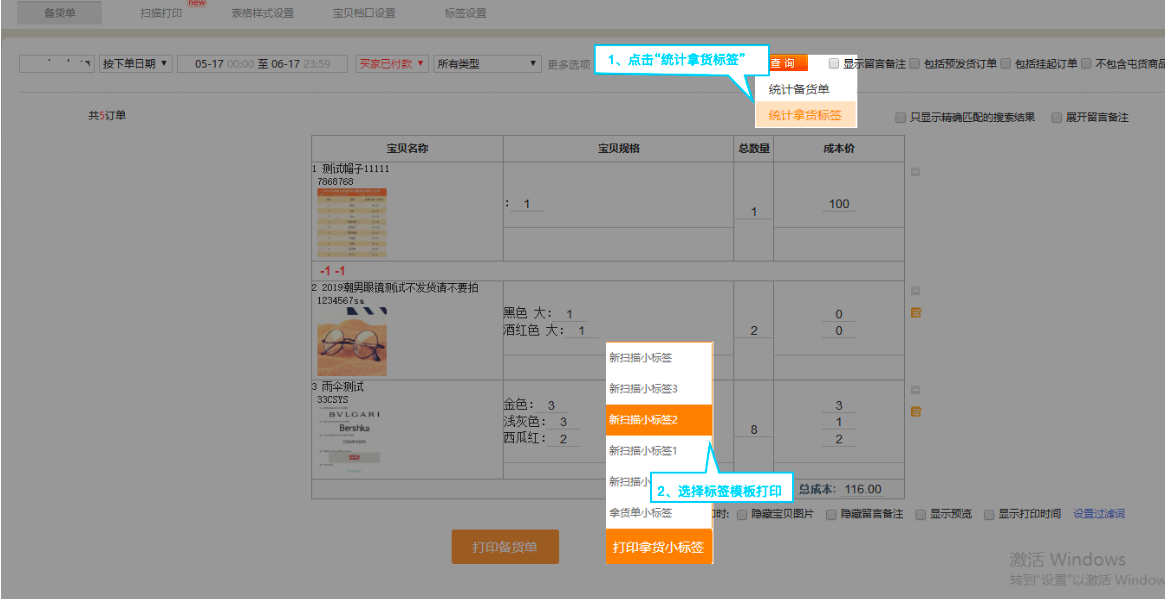This screenshot has height=599, width=1165.
Task: Click the orange note icon beside the 雨伞测试 row
Action: click(915, 412)
